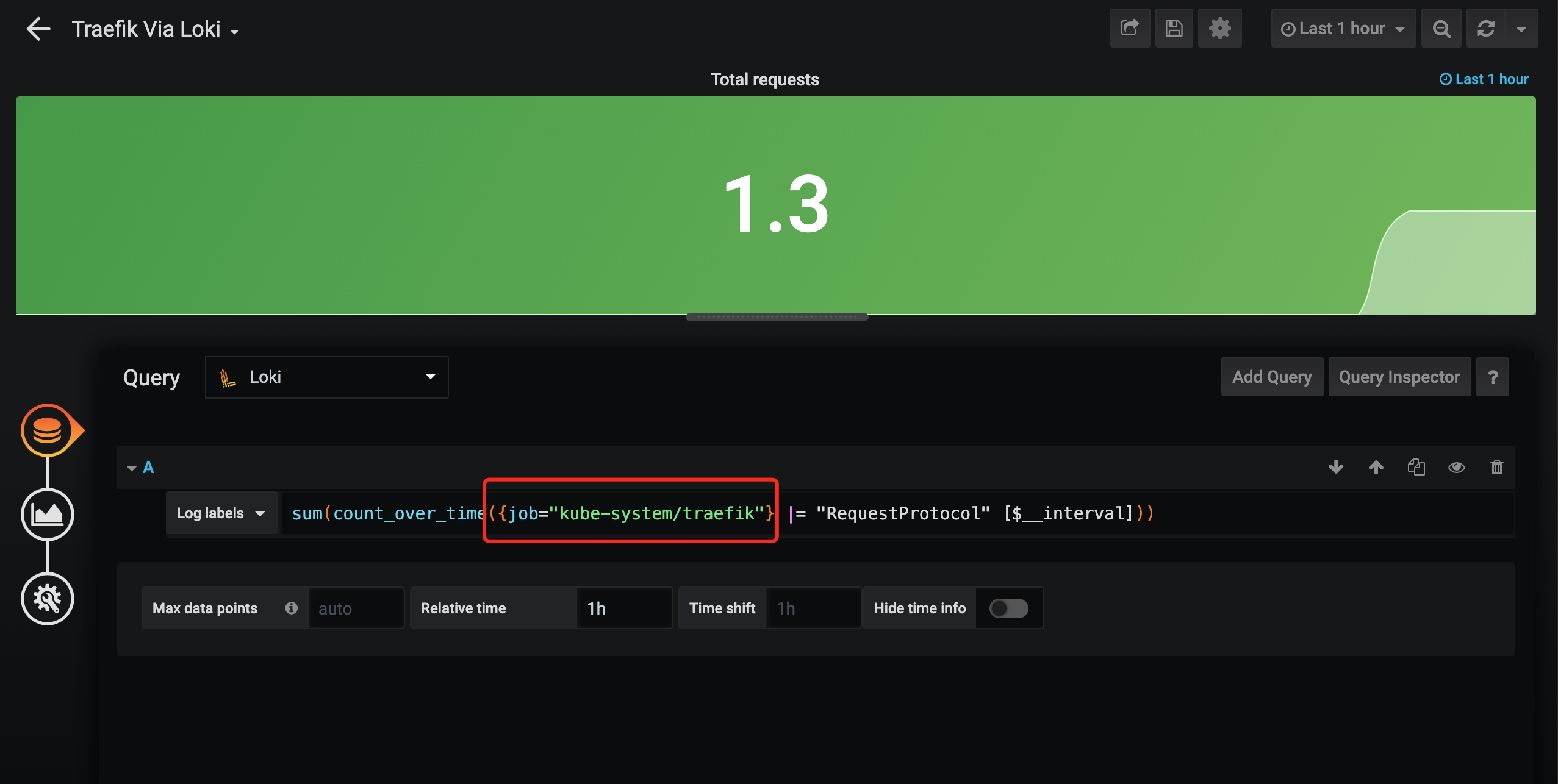The height and width of the screenshot is (784, 1558).
Task: Focus the Time shift 1h field
Action: click(814, 608)
